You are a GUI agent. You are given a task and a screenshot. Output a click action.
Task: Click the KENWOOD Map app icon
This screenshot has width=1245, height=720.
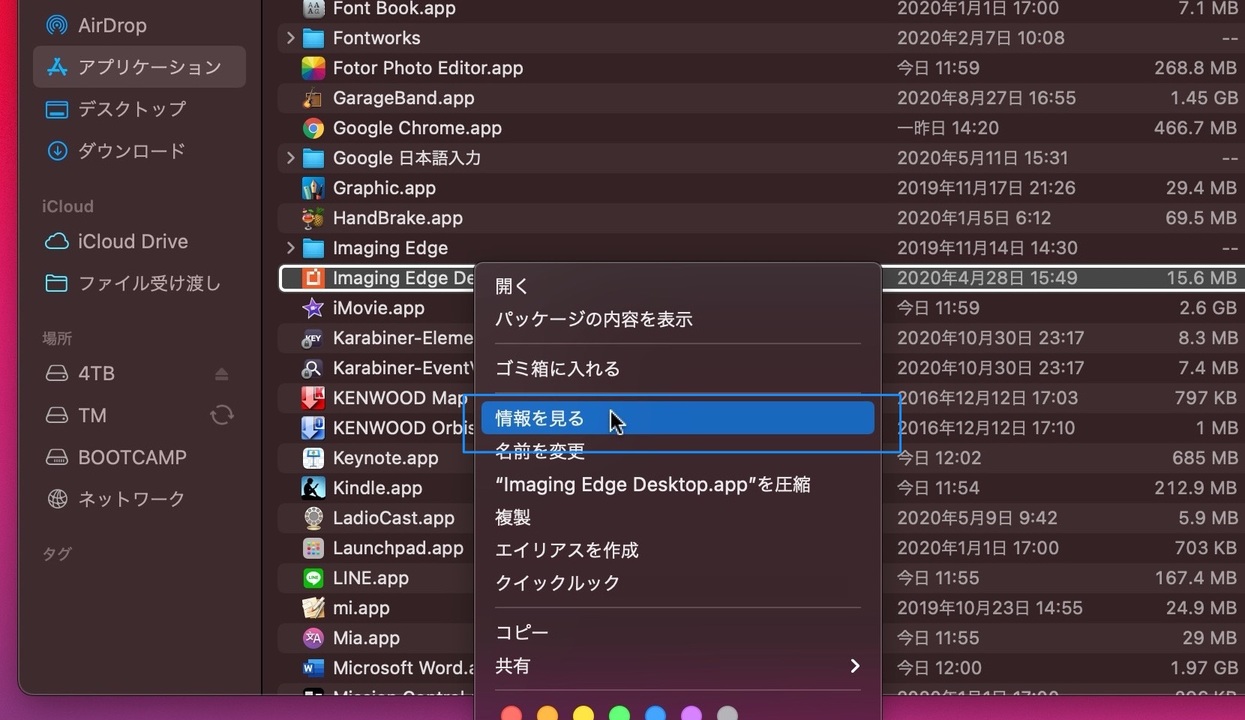[314, 398]
